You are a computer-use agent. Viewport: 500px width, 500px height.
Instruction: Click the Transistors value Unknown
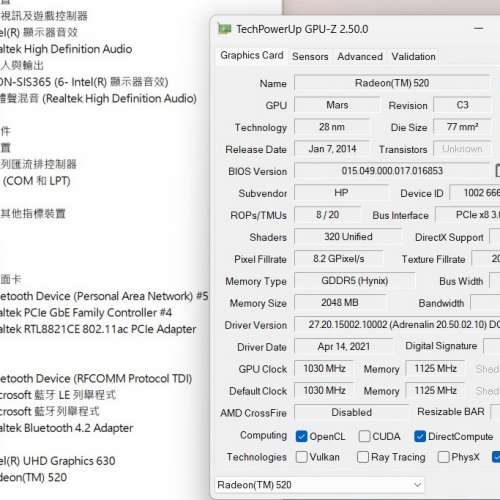point(462,149)
